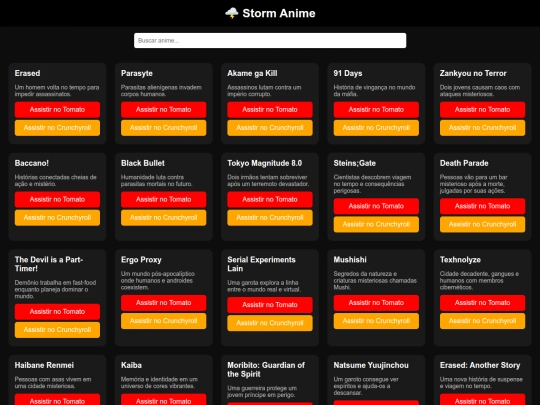The width and height of the screenshot is (540, 405).
Task: Watch Serial Experiments Lain on Crunchyroll
Action: [x=270, y=323]
